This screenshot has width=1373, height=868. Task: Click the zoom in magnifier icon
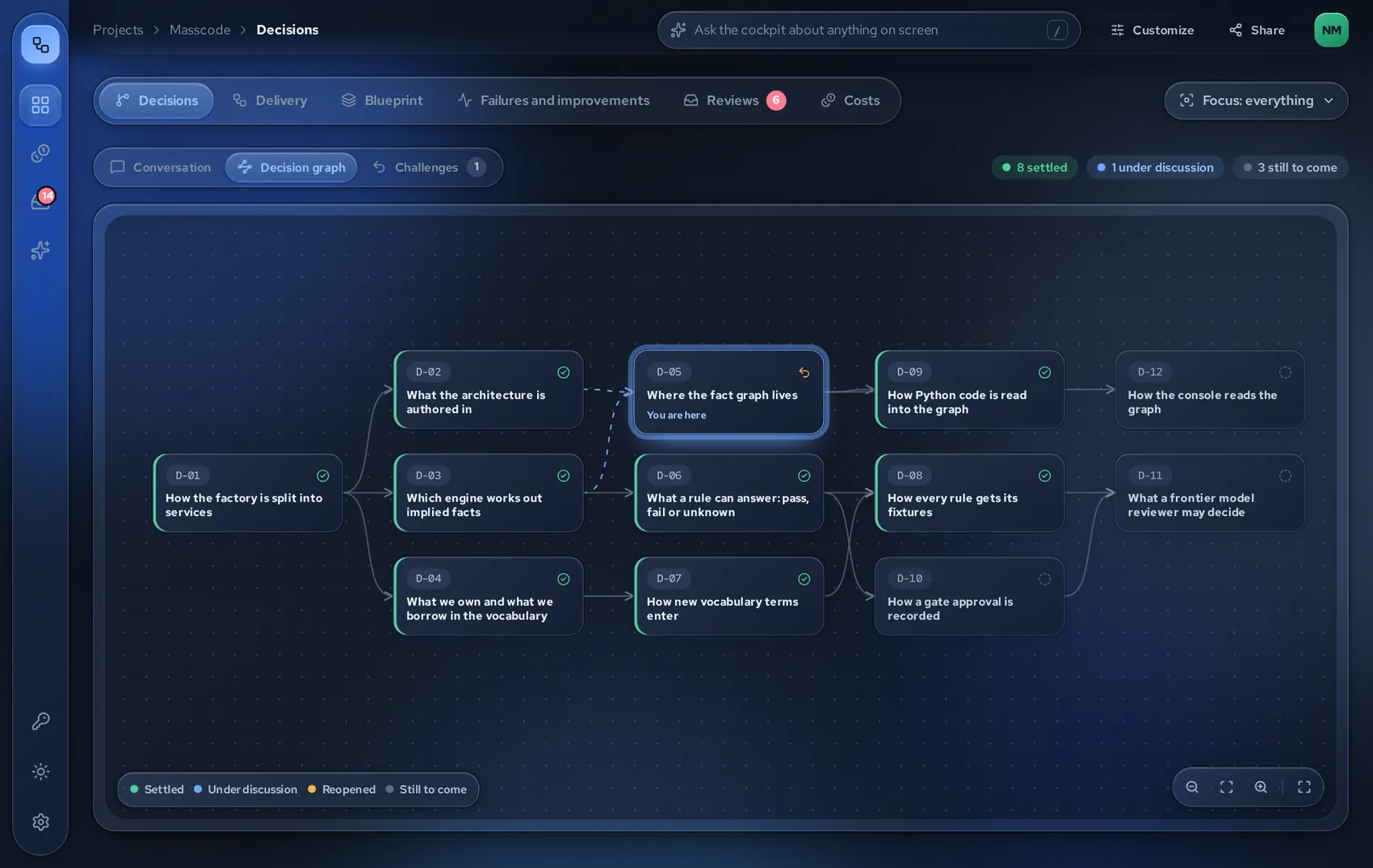[1261, 787]
